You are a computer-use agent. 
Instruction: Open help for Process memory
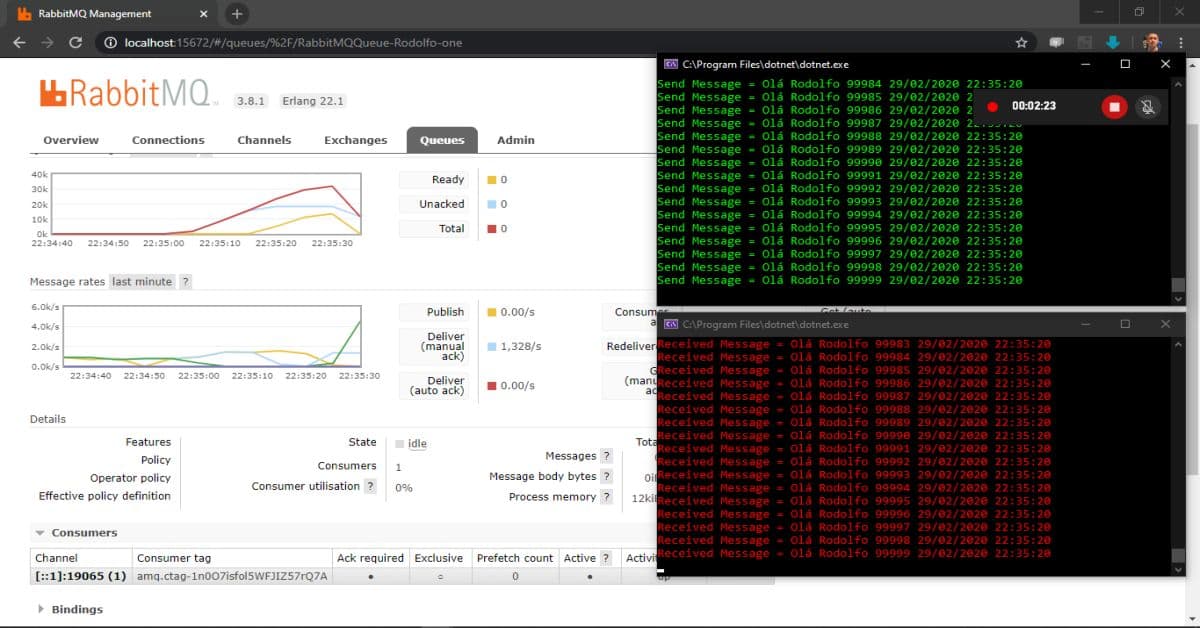point(606,496)
